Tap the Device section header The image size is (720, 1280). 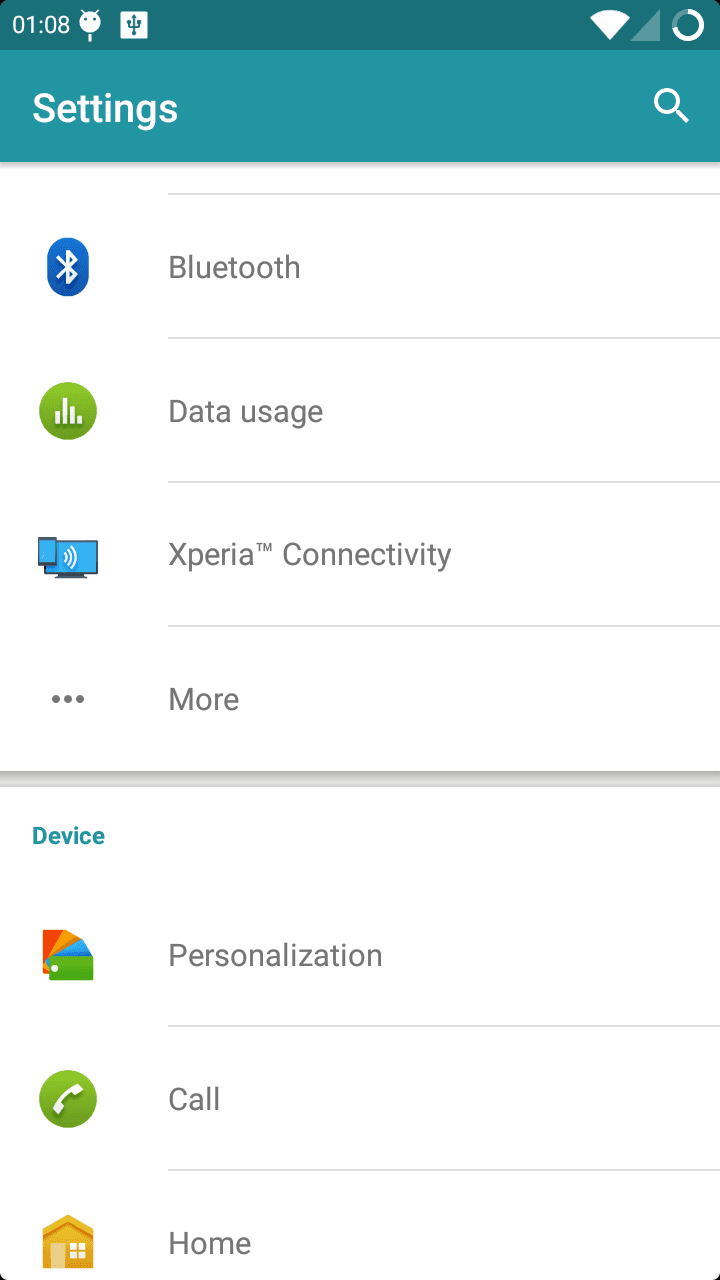(x=68, y=836)
